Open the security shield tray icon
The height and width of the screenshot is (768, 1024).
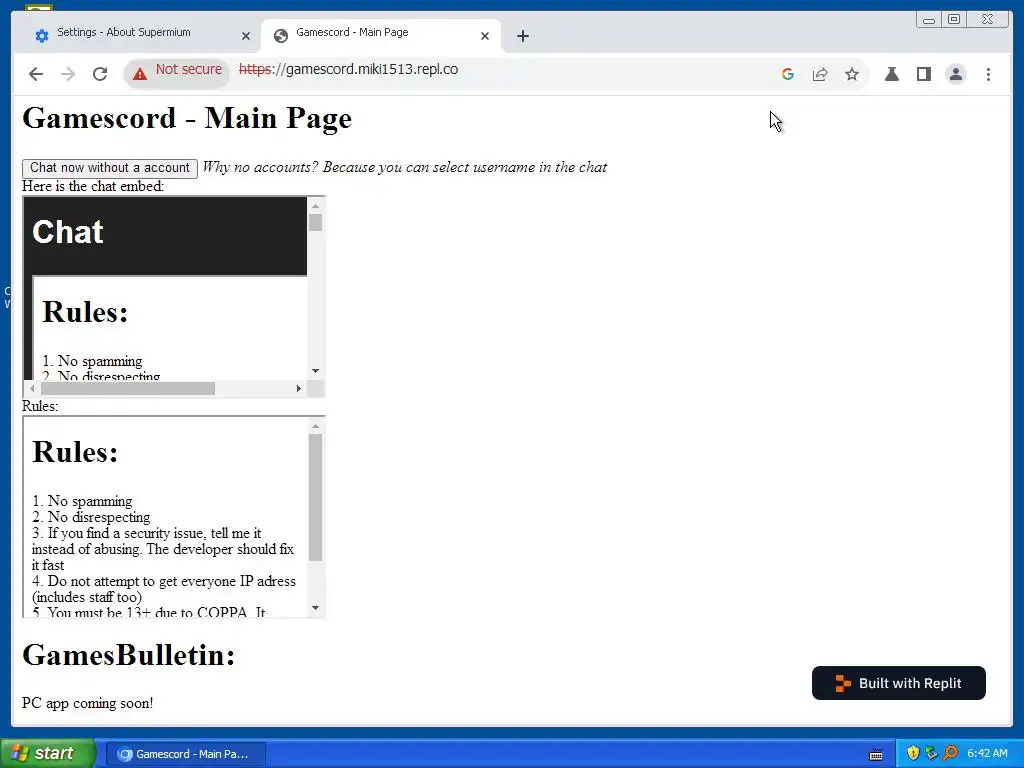point(913,753)
